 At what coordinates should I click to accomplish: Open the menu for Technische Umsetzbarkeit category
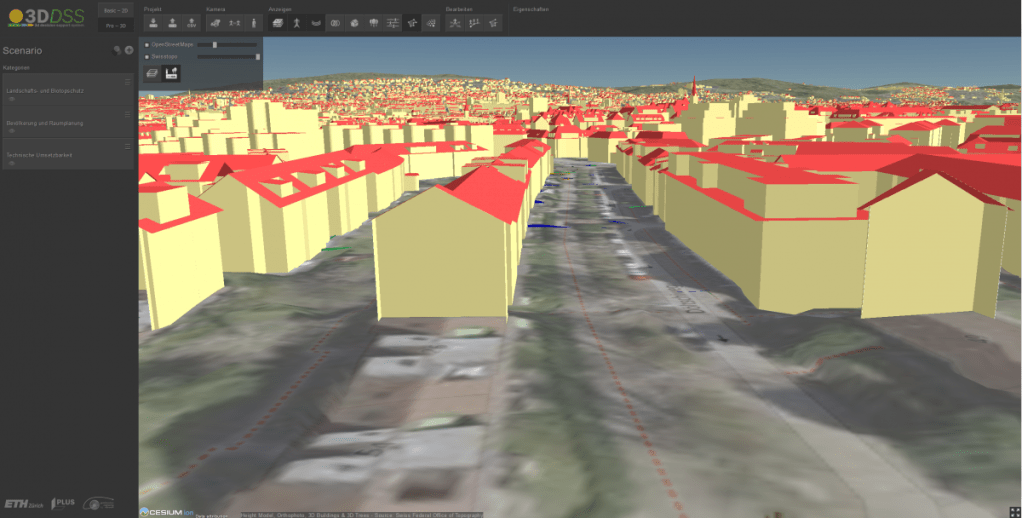click(x=128, y=146)
